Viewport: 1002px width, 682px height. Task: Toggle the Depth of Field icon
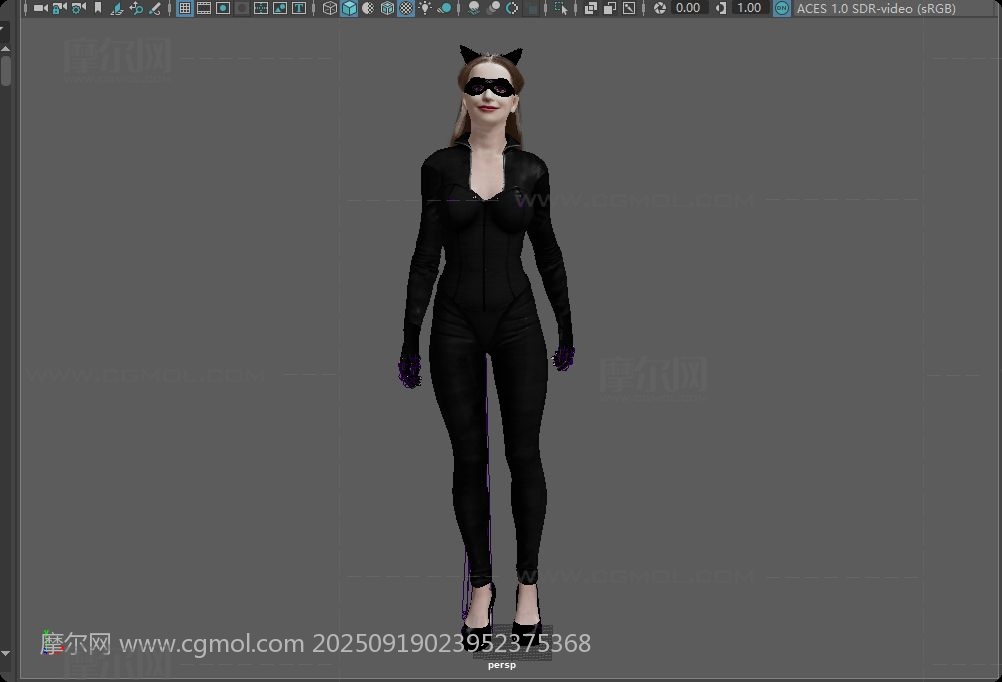coord(531,8)
